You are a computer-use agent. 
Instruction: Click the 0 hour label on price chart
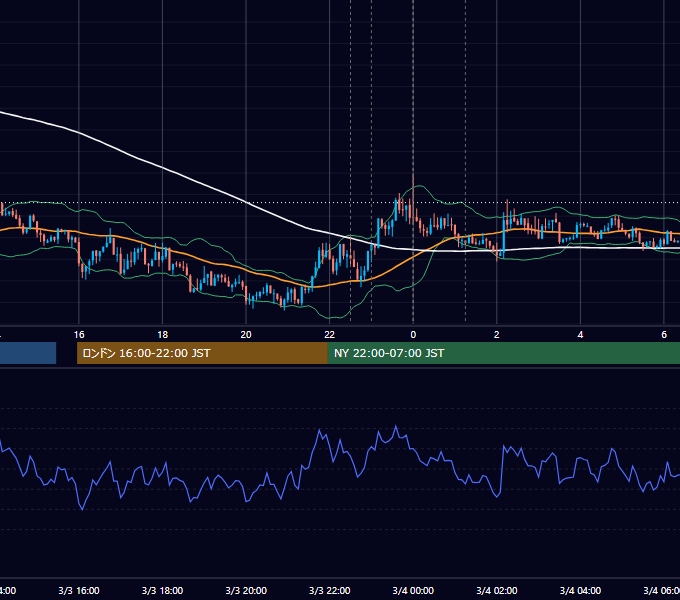(413, 335)
